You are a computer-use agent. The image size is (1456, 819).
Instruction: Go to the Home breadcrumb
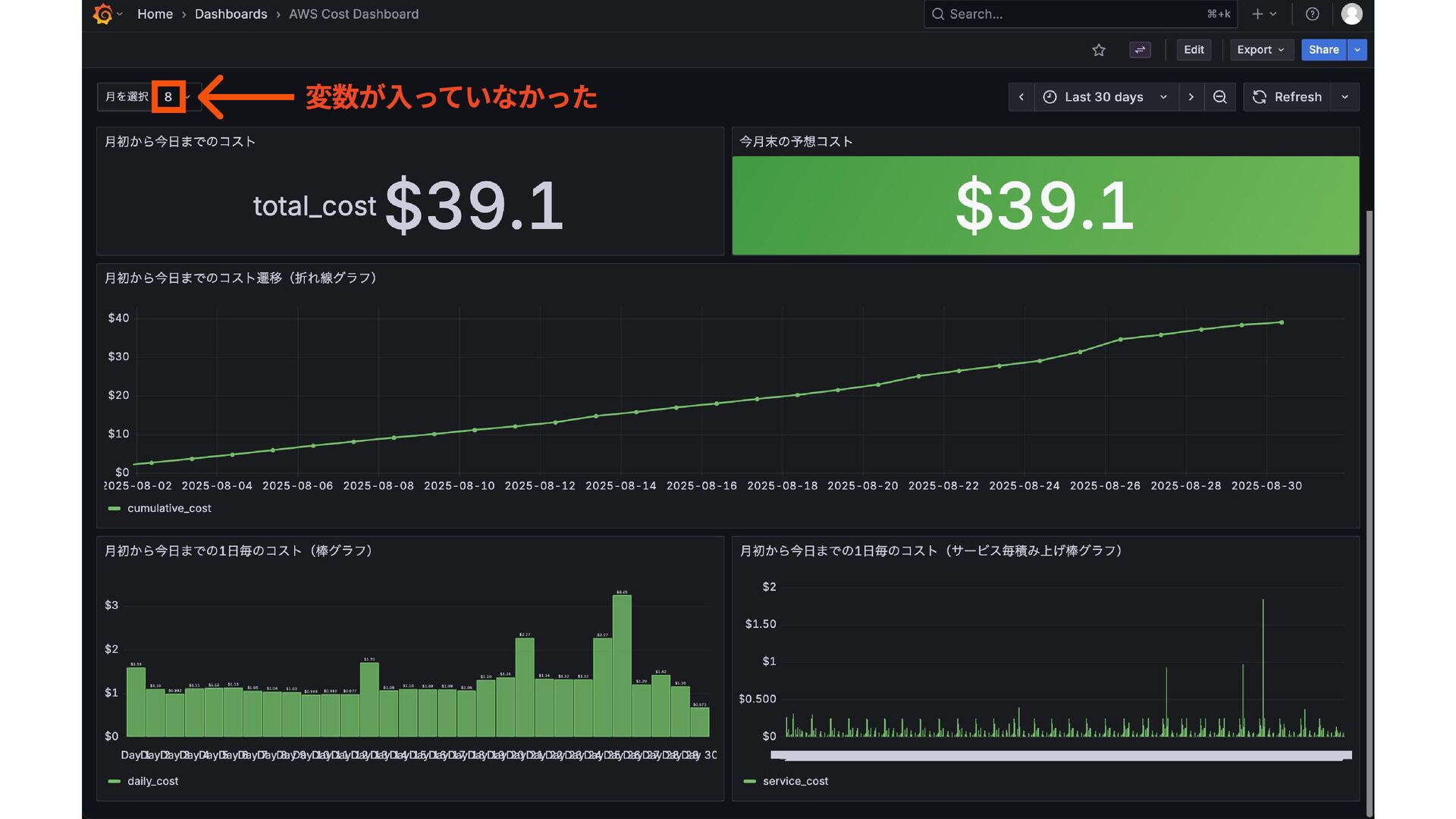[155, 14]
